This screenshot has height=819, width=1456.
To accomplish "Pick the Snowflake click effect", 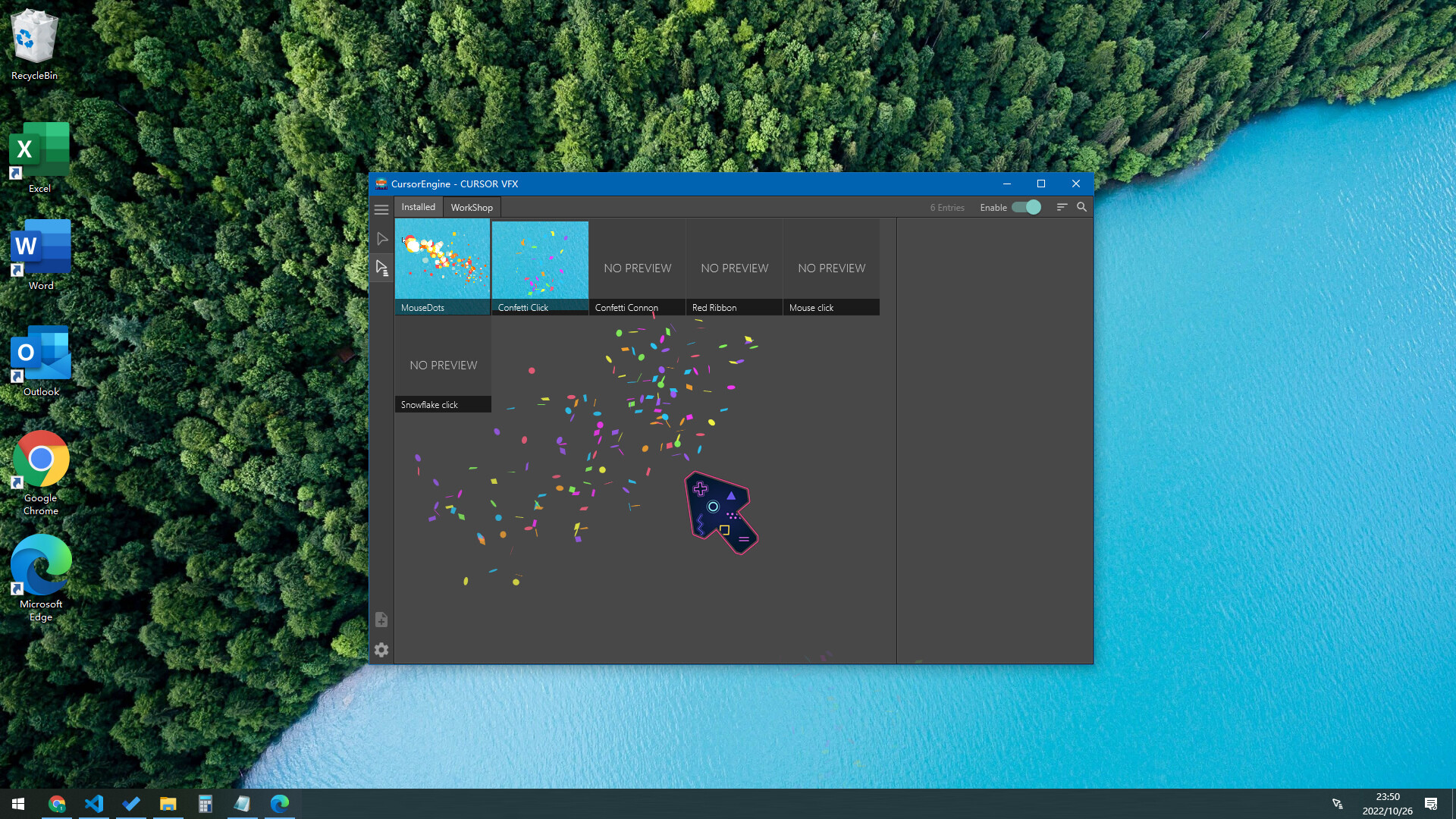I will point(443,366).
